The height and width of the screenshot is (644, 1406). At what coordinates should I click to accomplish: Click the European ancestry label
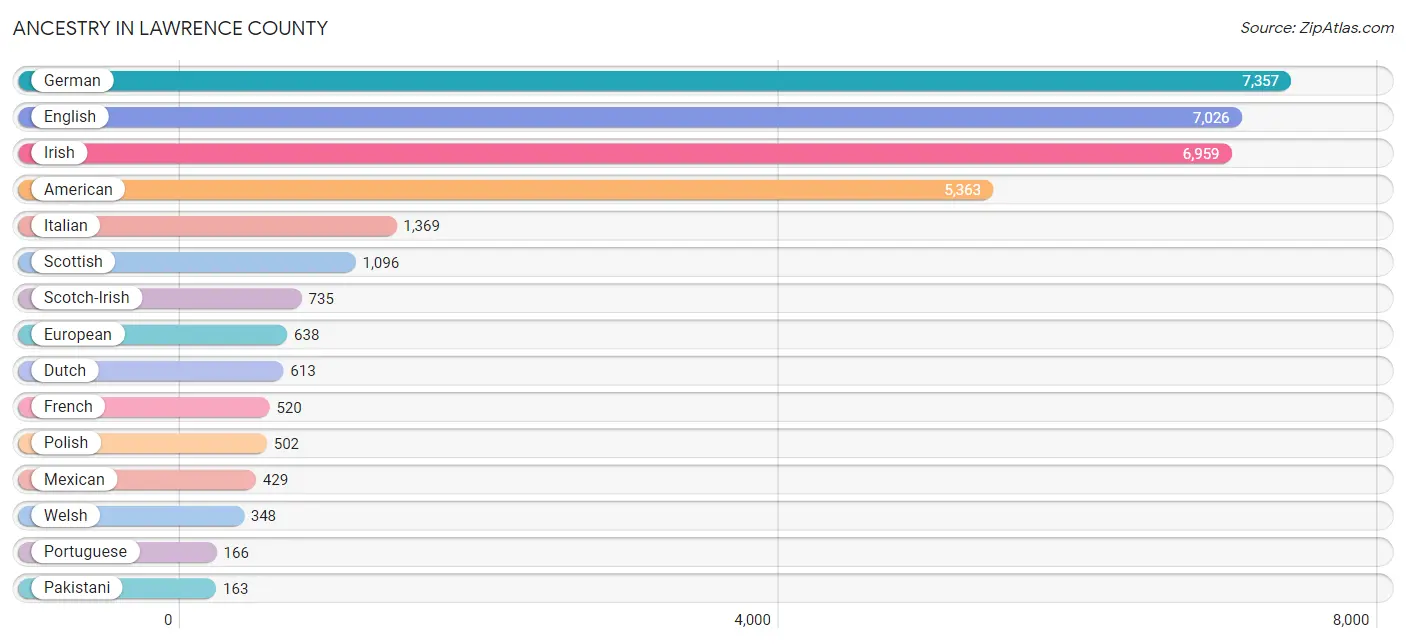78,335
